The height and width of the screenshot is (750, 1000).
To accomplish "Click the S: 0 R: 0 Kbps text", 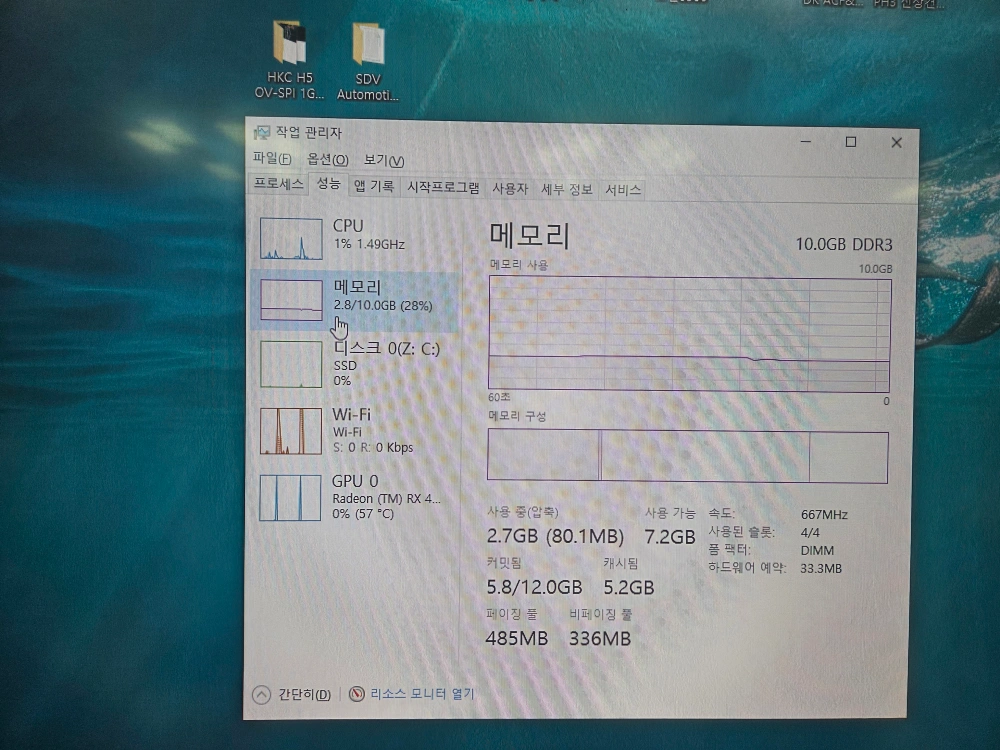I will pos(373,448).
